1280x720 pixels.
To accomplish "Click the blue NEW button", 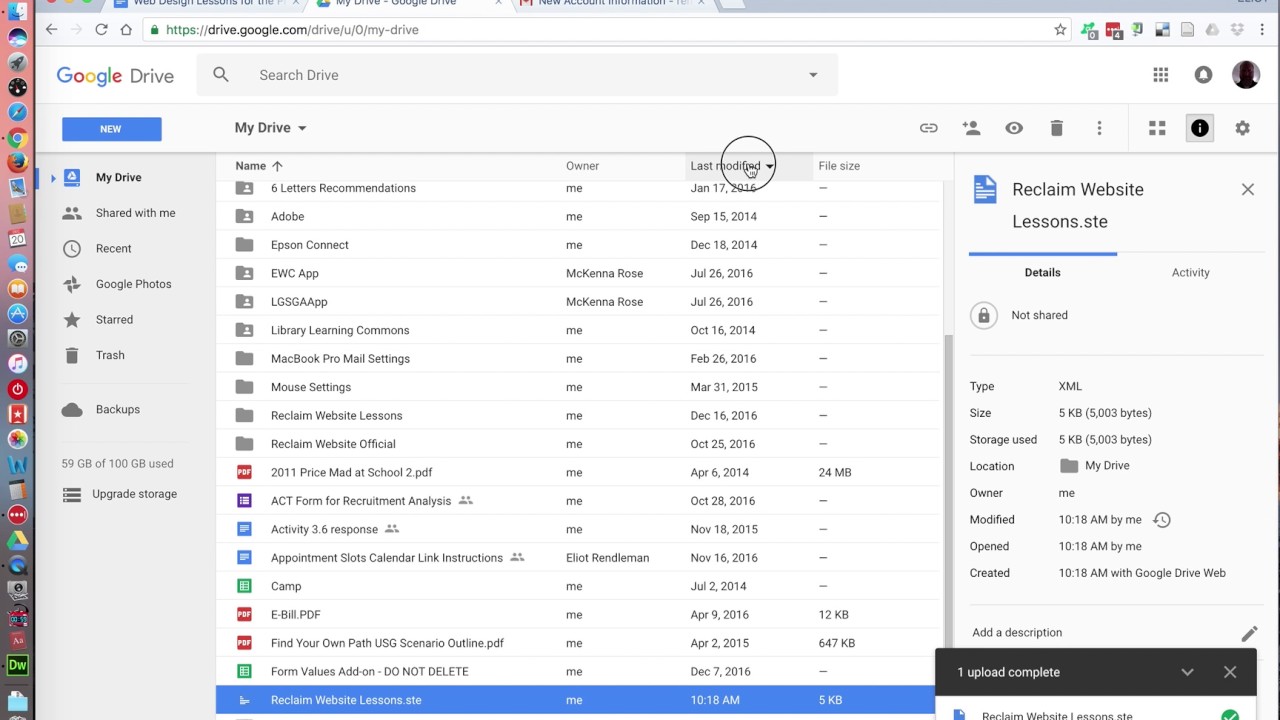I will pos(111,129).
